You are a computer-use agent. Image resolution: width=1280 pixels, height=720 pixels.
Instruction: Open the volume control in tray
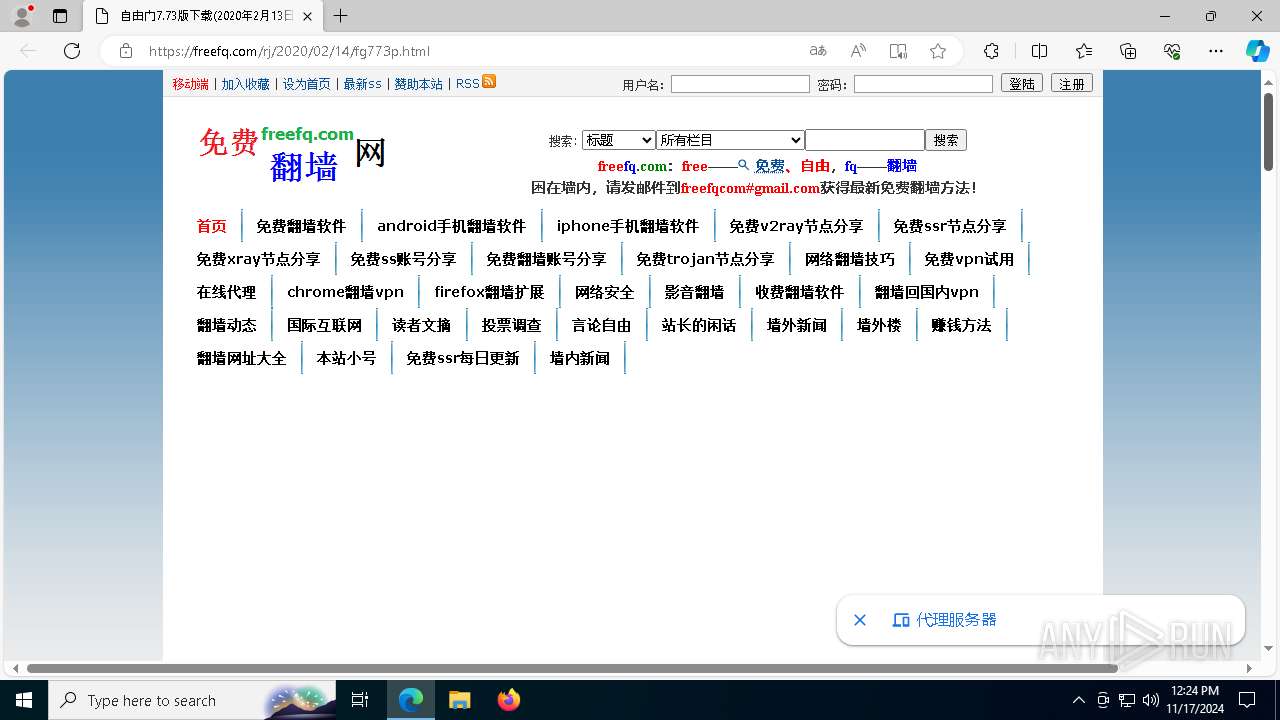[1151, 700]
